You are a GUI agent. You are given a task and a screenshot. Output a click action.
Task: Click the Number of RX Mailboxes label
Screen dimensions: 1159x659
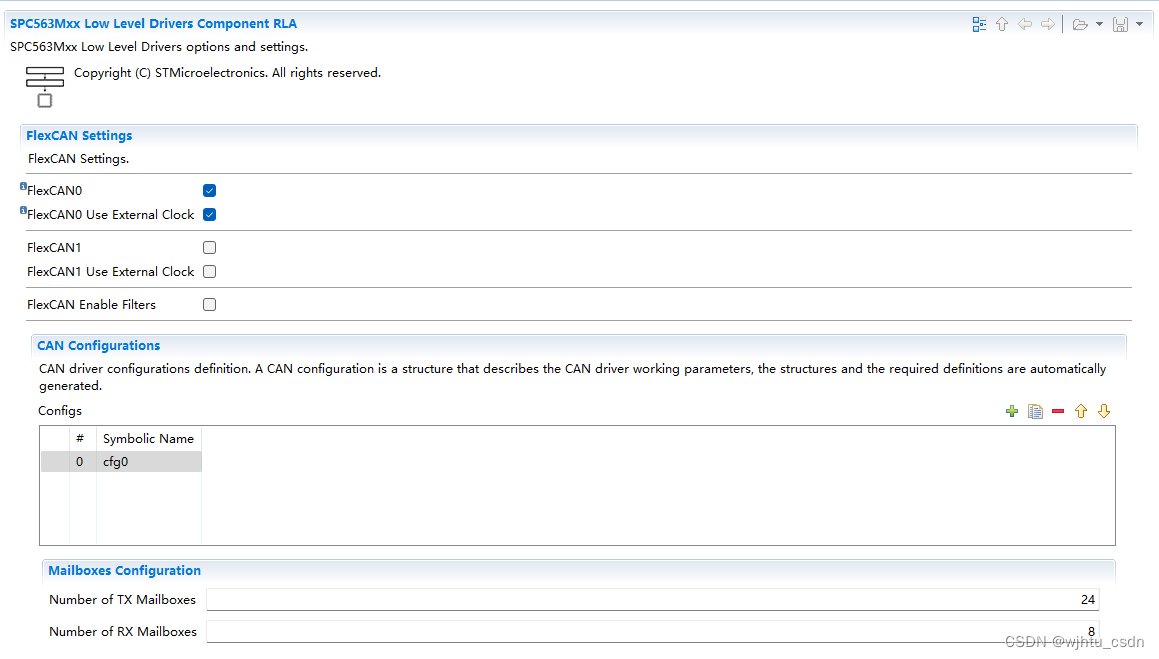[123, 632]
